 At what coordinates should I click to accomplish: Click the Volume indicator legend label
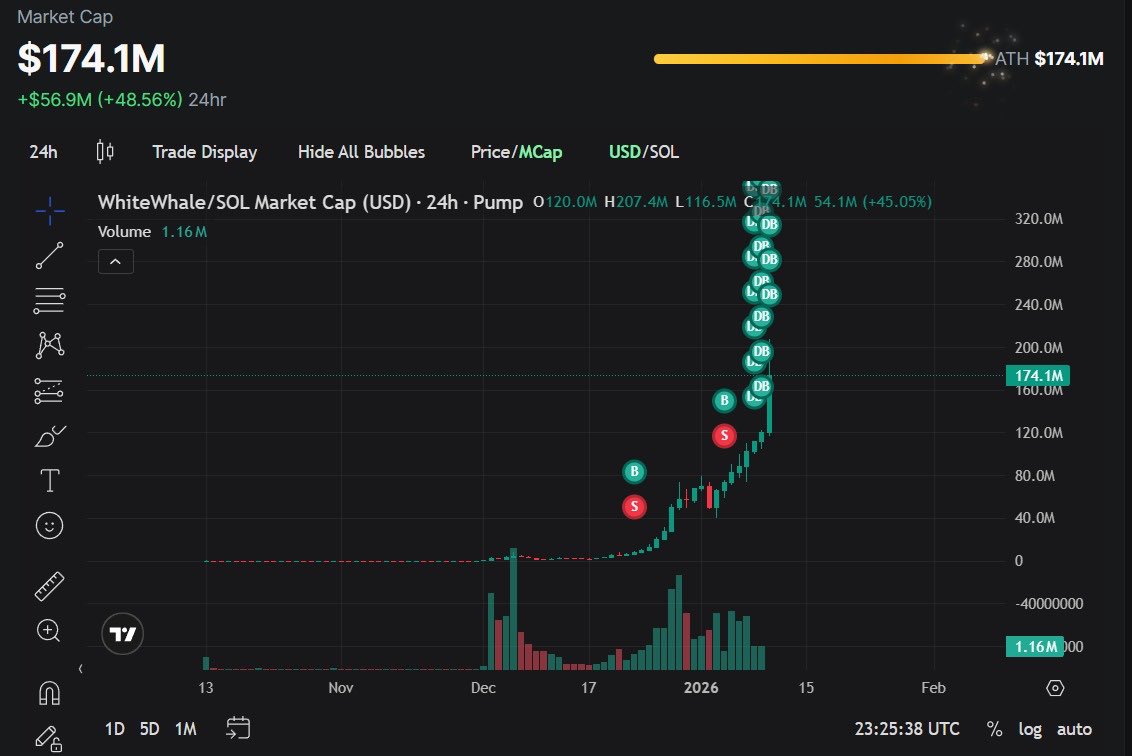124,232
